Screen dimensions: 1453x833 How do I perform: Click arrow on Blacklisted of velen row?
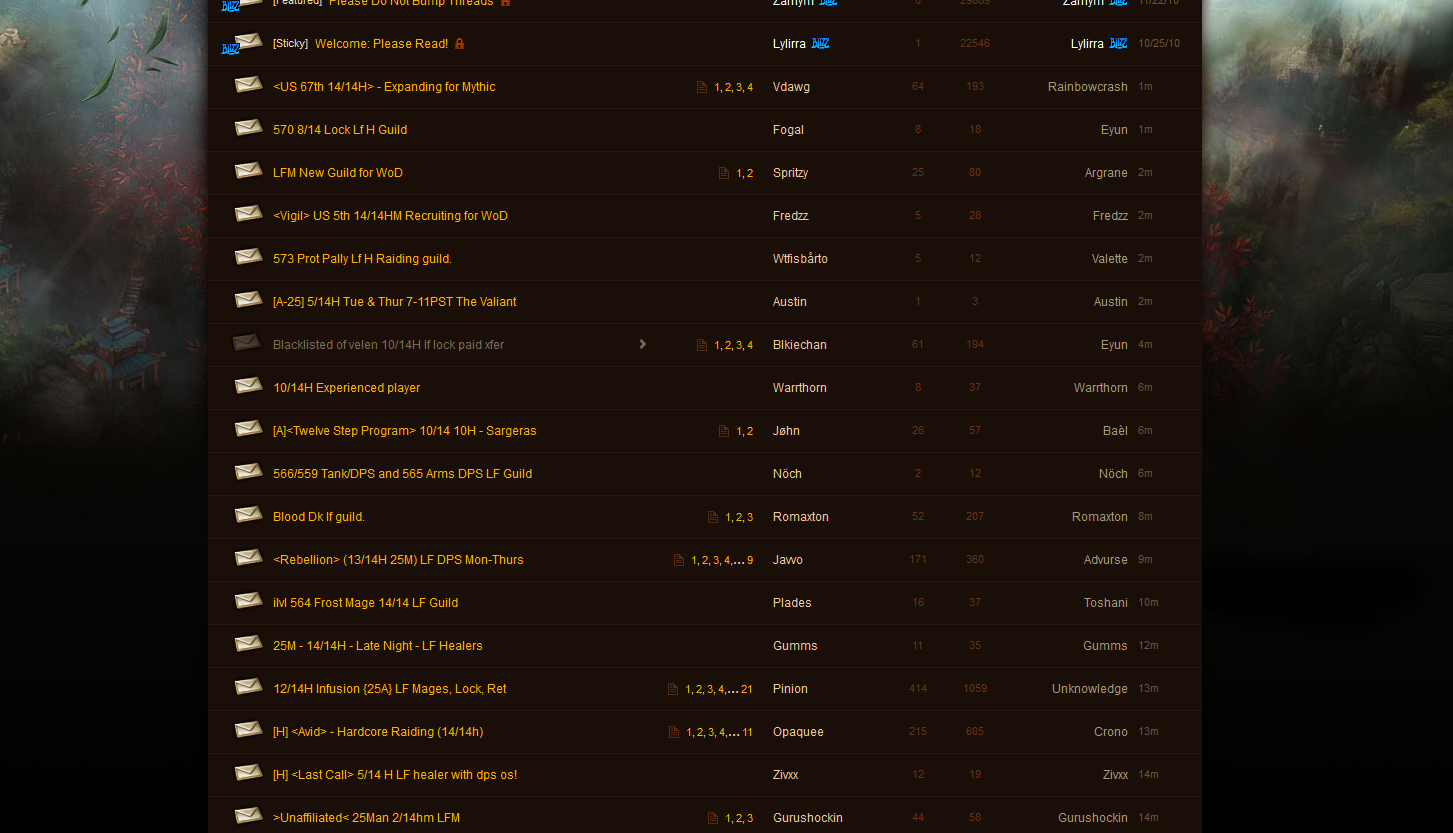(x=642, y=344)
